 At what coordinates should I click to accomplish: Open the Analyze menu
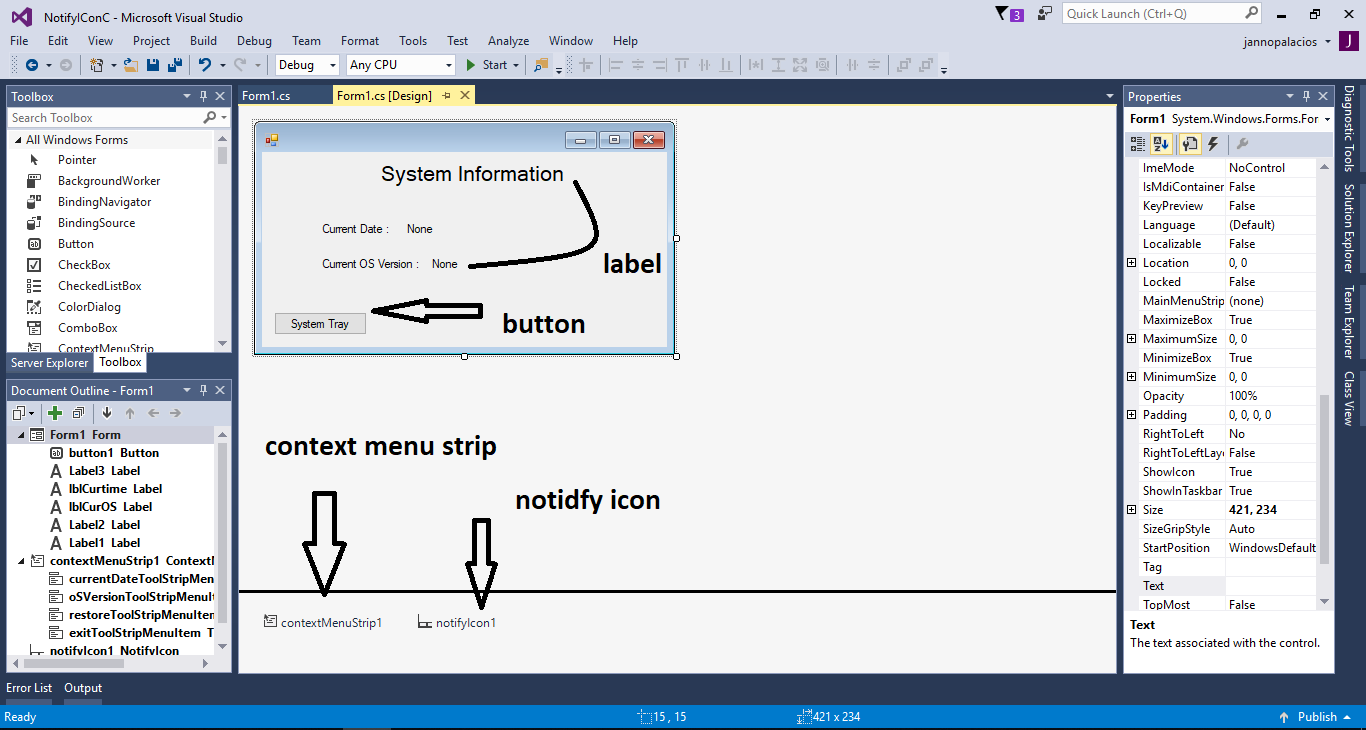coord(508,41)
